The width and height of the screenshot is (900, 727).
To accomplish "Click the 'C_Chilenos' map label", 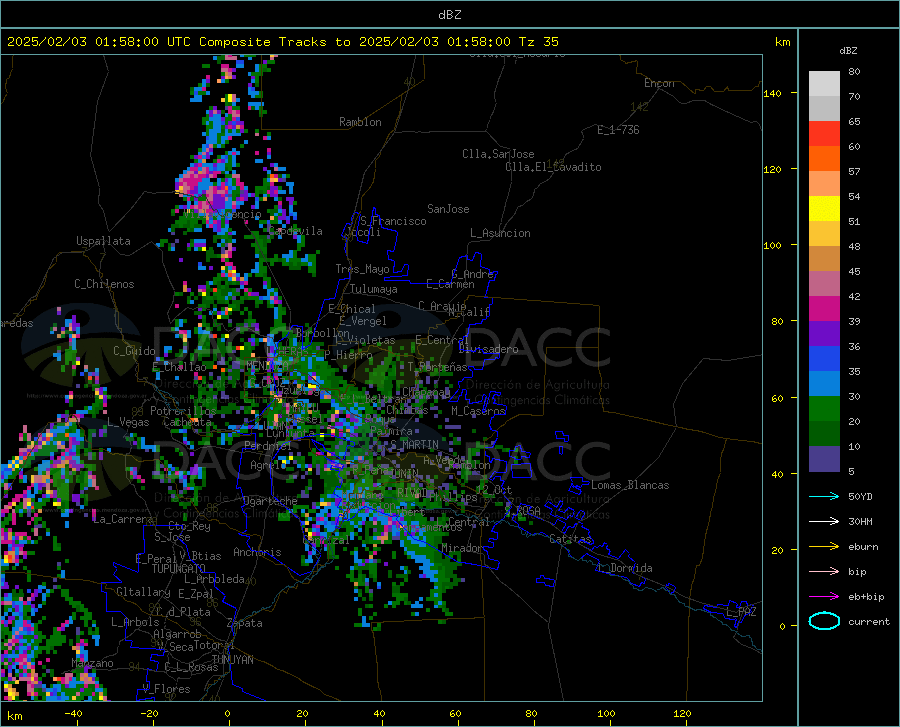I will point(104,284).
